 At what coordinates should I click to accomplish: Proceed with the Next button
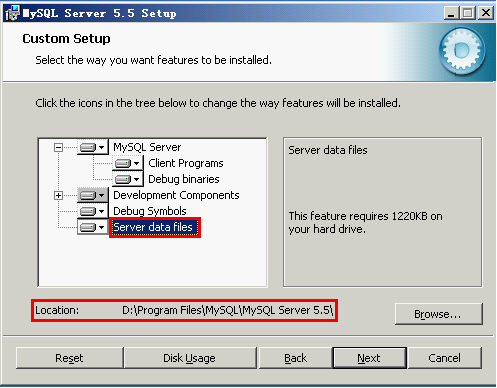click(x=369, y=358)
